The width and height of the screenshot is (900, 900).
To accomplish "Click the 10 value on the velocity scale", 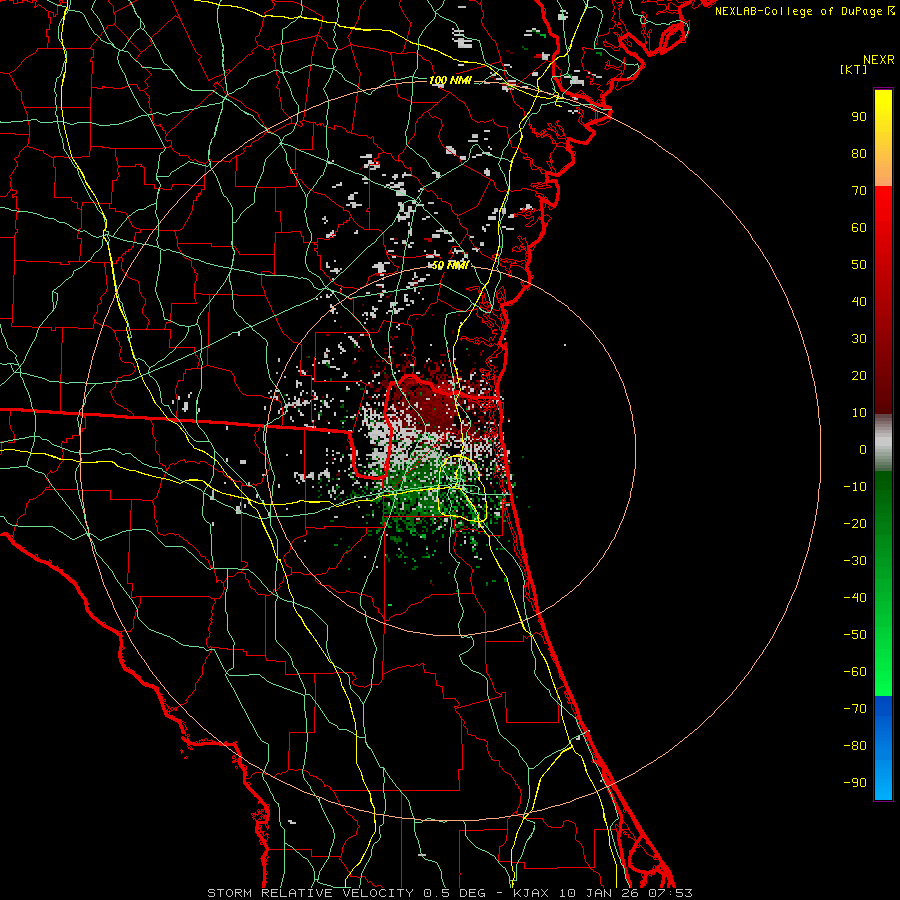I will (x=859, y=413).
